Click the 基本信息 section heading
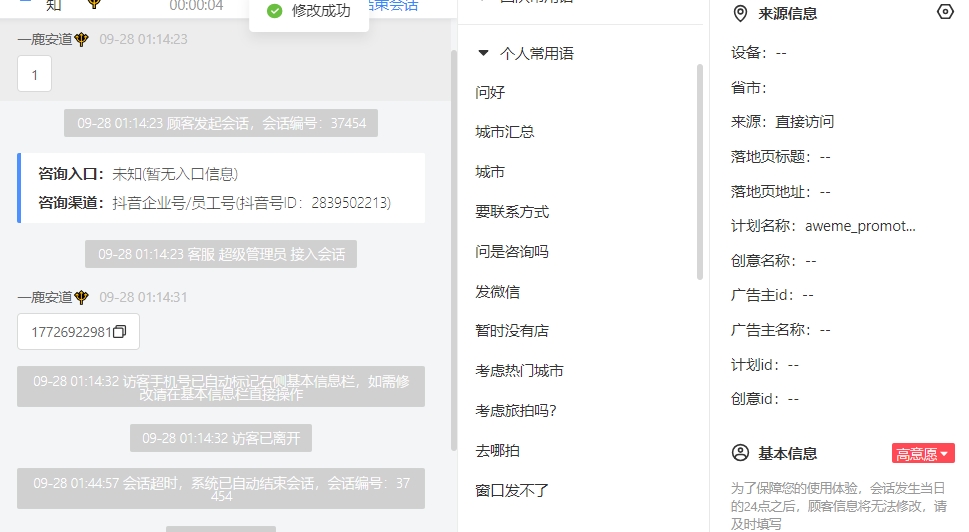The height and width of the screenshot is (532, 969). tap(787, 454)
